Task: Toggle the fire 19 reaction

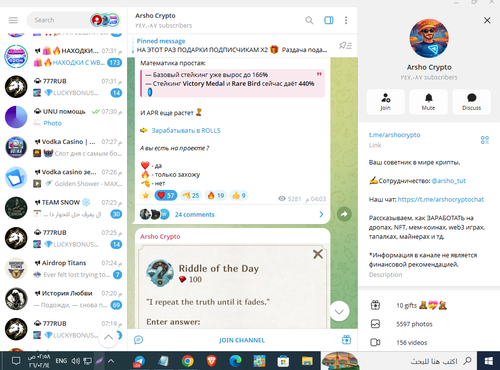Action: pos(216,195)
